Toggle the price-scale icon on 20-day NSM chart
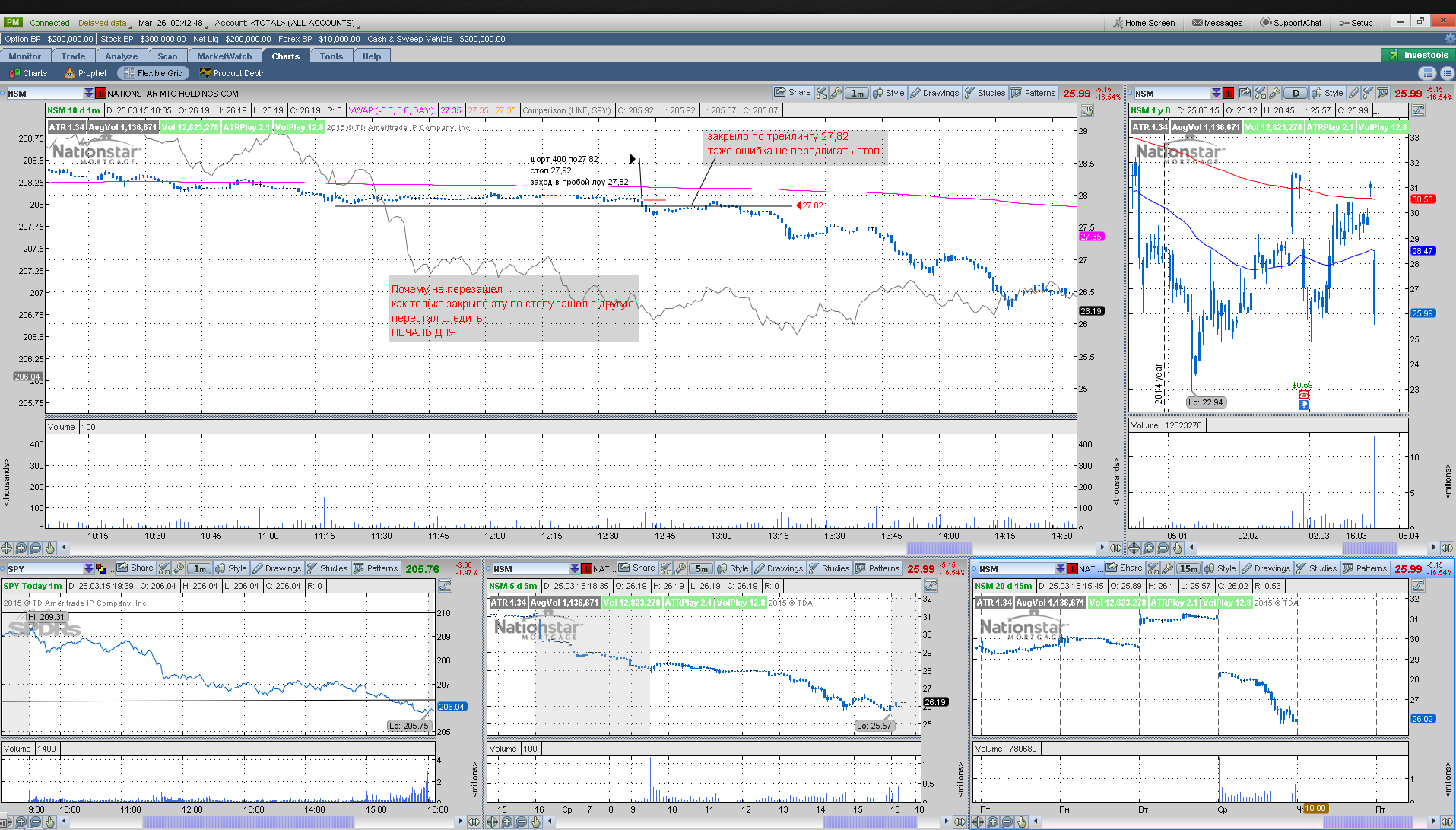Image resolution: width=1456 pixels, height=830 pixels. 1418,586
